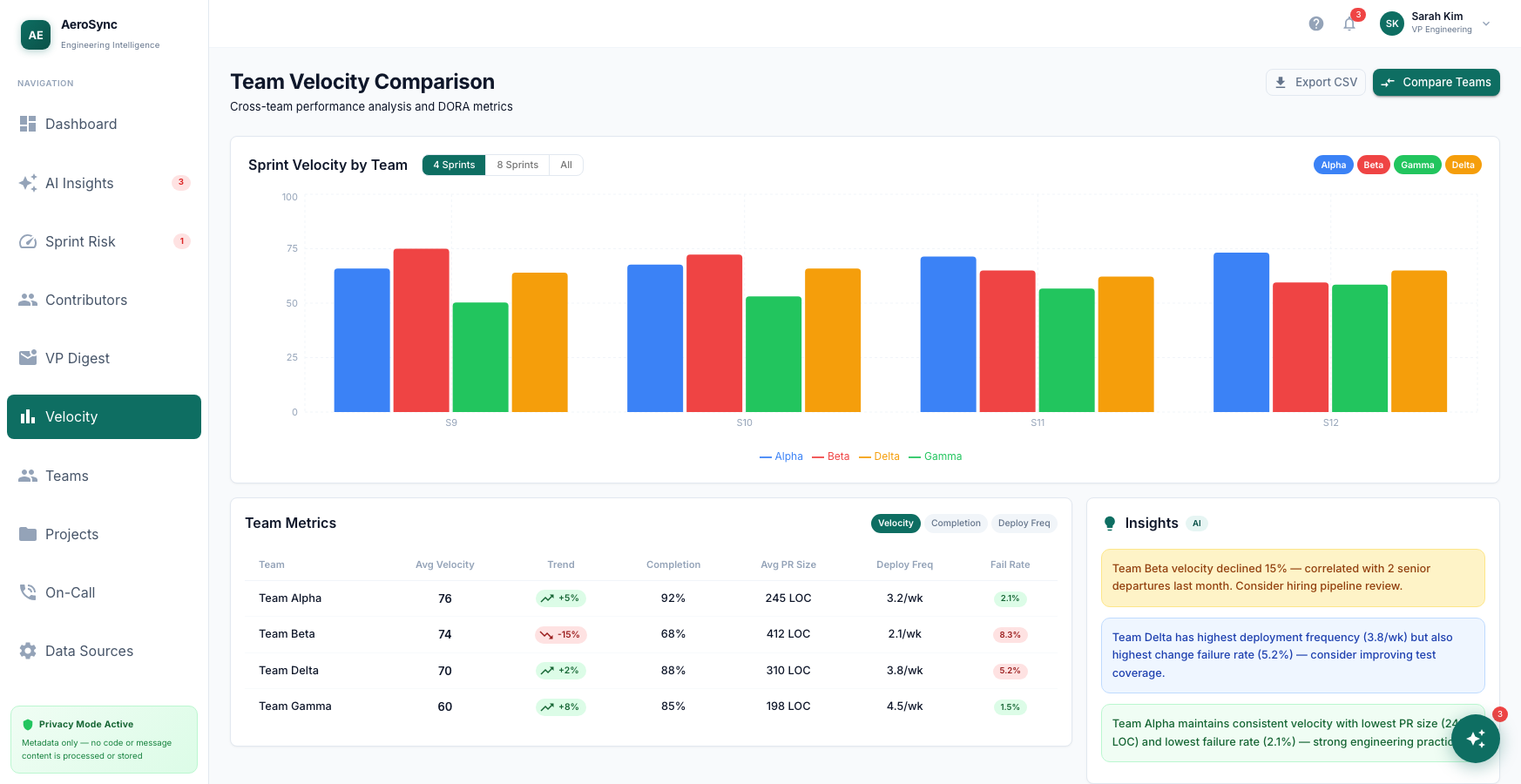The image size is (1521, 784).
Task: Switch chart range to 8 Sprints
Action: pyautogui.click(x=517, y=165)
